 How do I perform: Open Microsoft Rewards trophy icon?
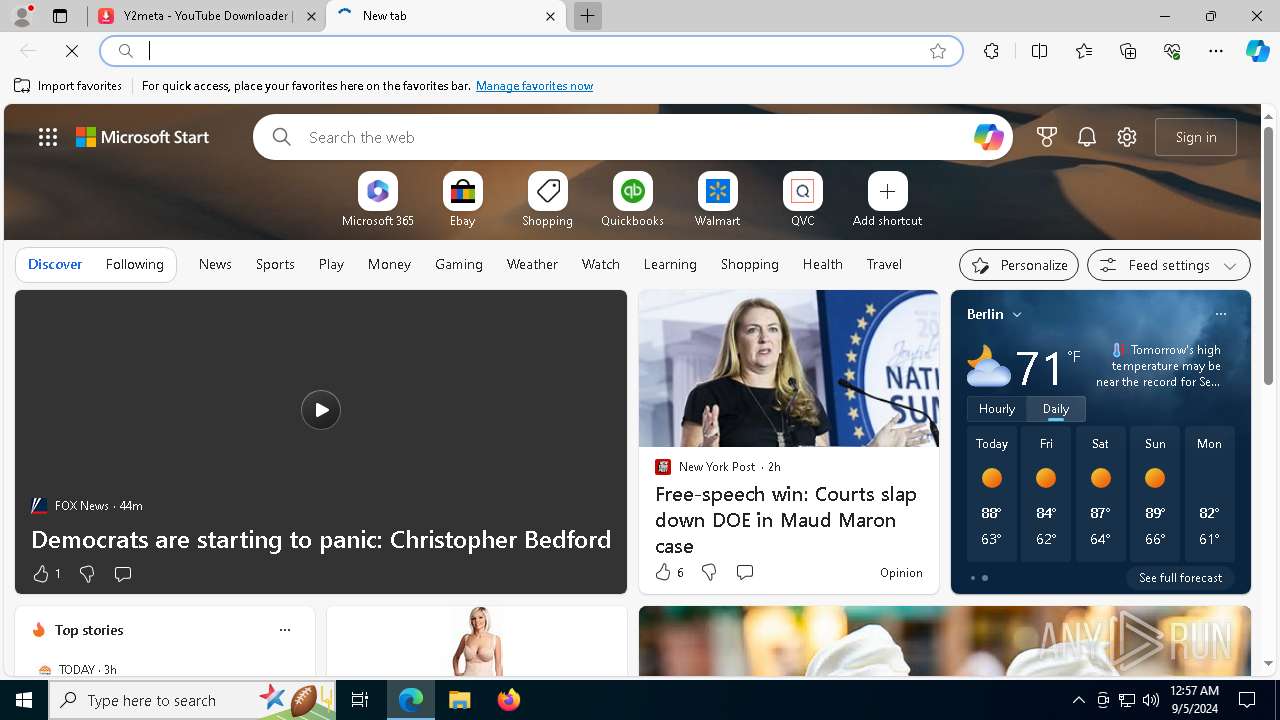point(1047,137)
